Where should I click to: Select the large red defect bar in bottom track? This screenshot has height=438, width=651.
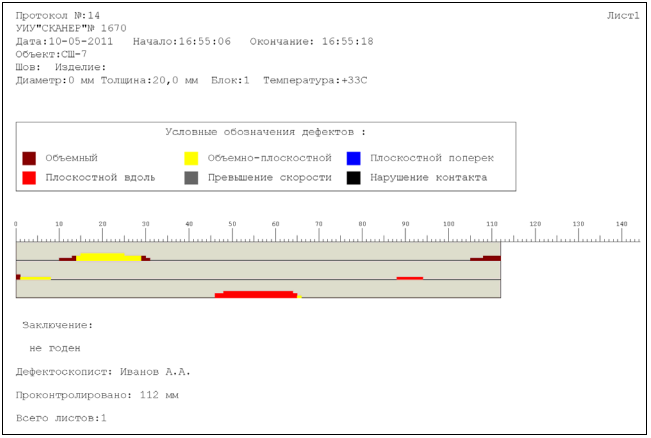point(258,294)
